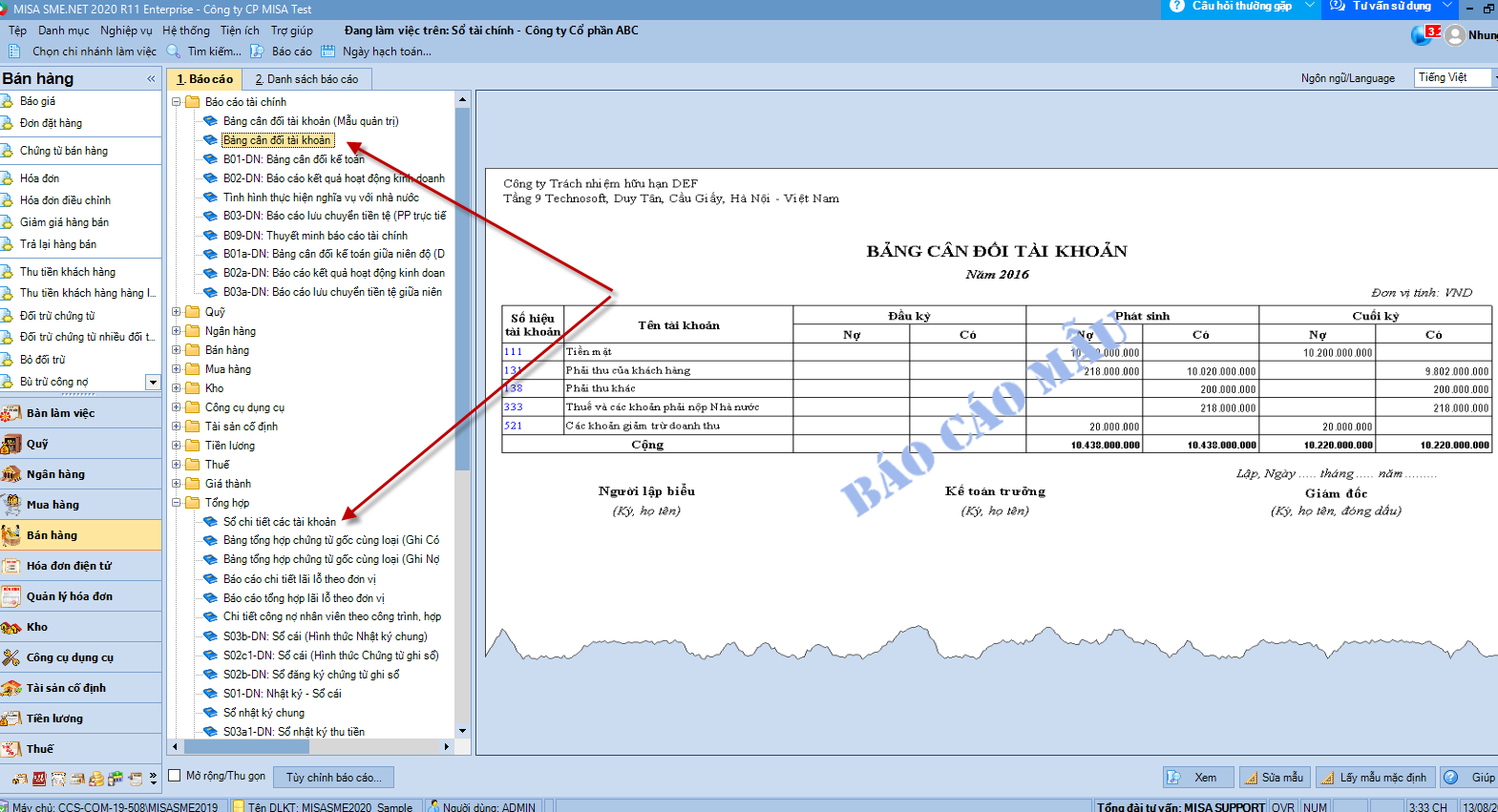
Task: Open the Quản lý hóa đơn module
Action: (x=81, y=596)
